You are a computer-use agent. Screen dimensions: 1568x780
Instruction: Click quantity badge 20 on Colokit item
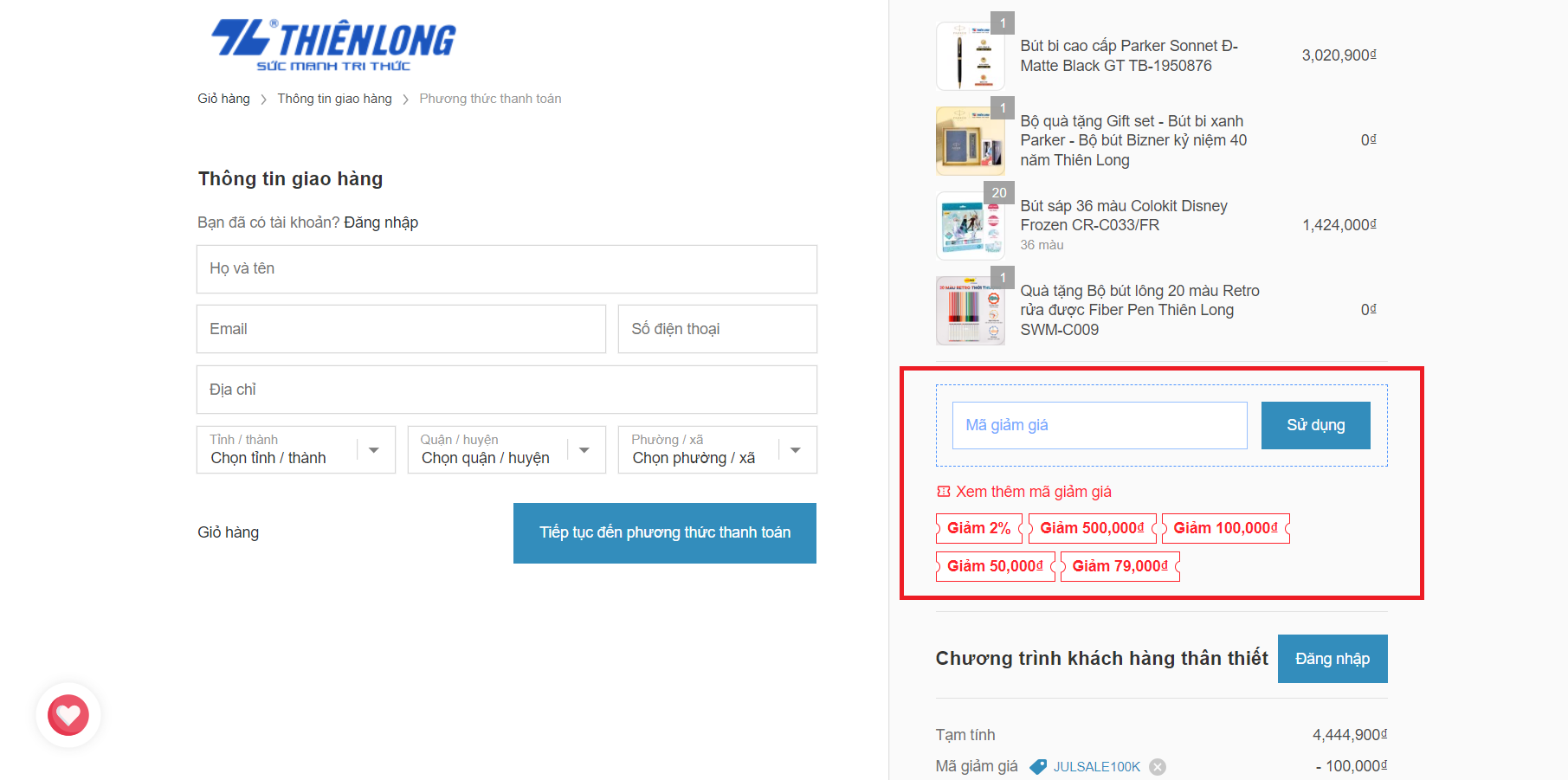point(999,192)
